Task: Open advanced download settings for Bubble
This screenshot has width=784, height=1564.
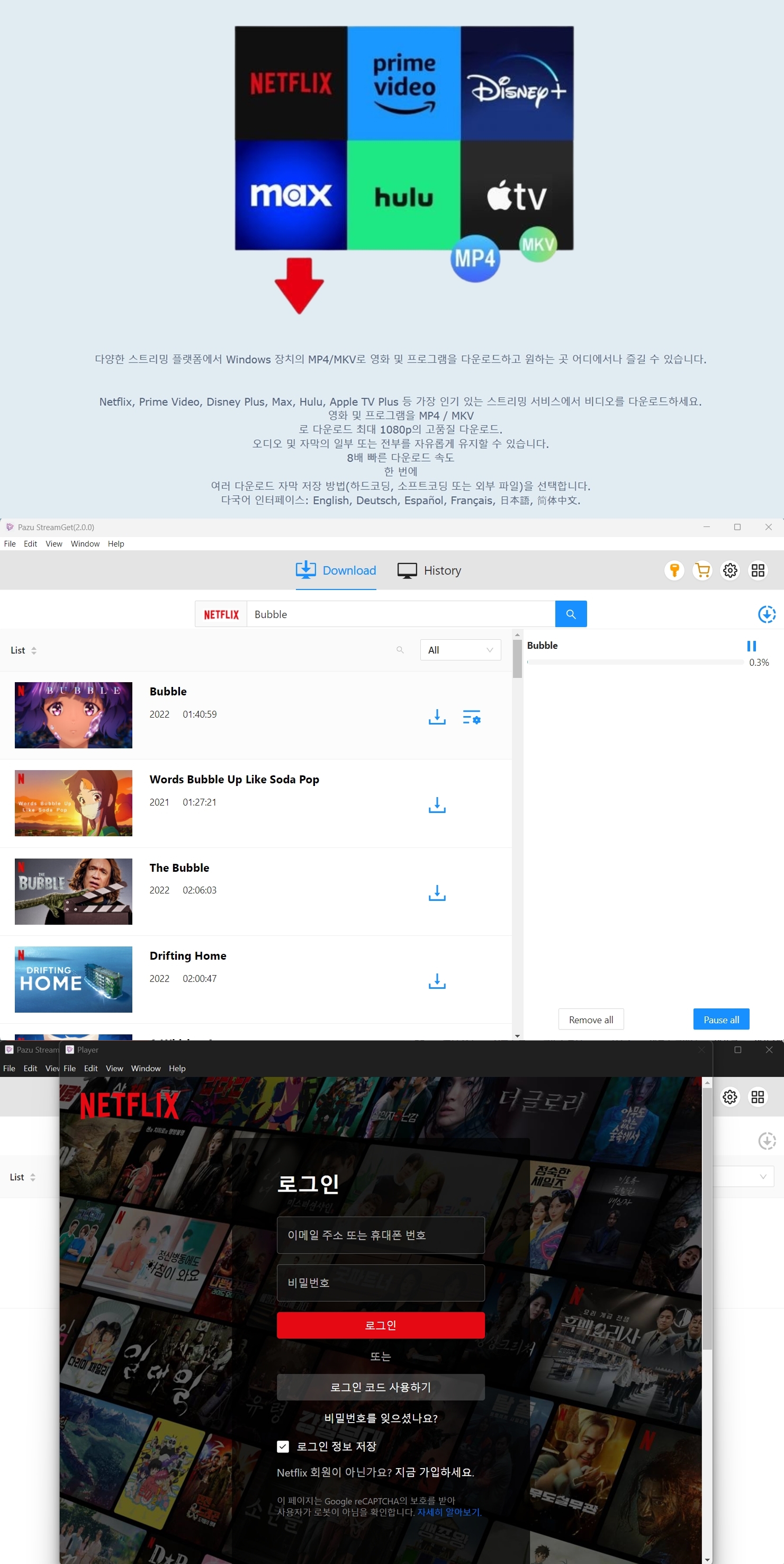Action: click(x=472, y=717)
